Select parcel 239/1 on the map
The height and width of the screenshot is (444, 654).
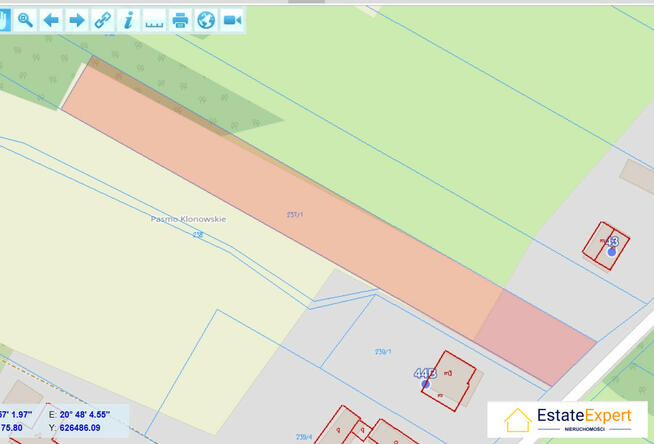(383, 352)
